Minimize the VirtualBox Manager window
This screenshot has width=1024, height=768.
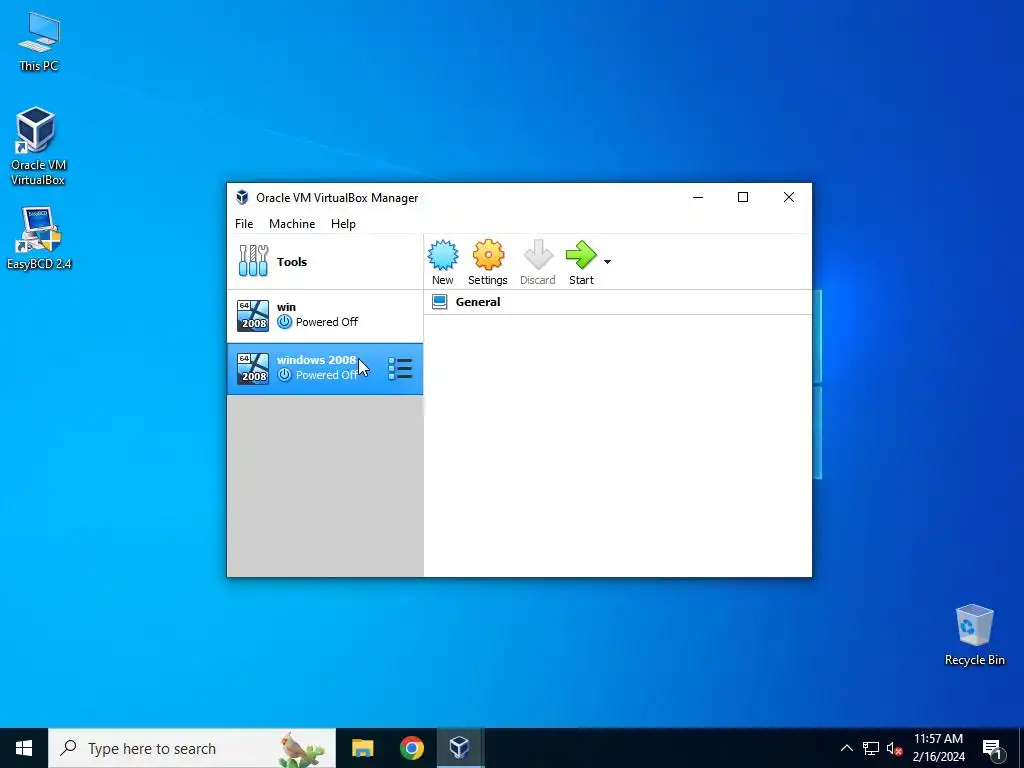[x=698, y=197]
